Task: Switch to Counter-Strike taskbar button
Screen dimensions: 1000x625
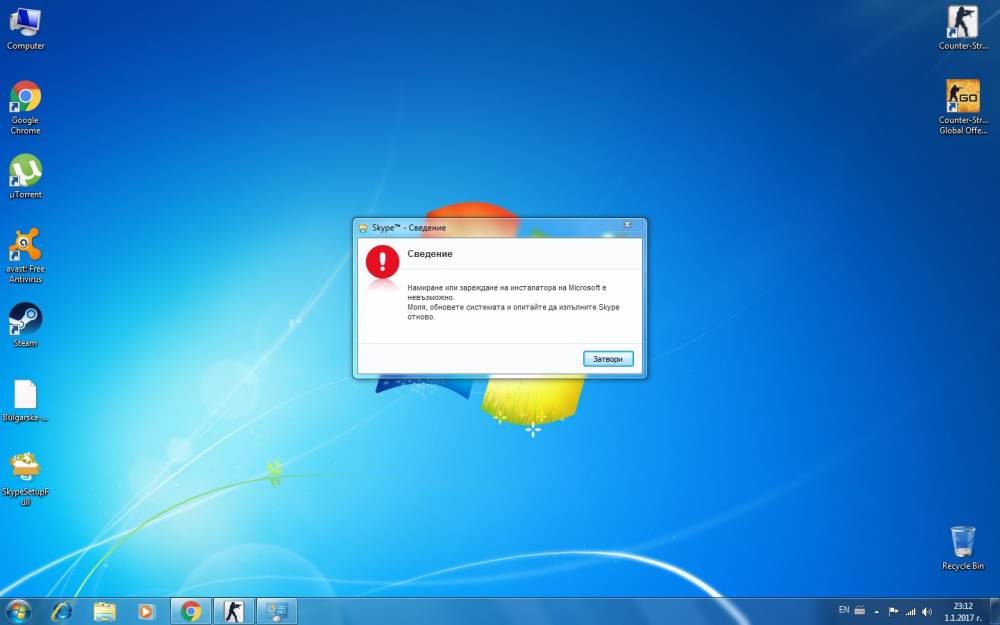Action: tap(233, 612)
